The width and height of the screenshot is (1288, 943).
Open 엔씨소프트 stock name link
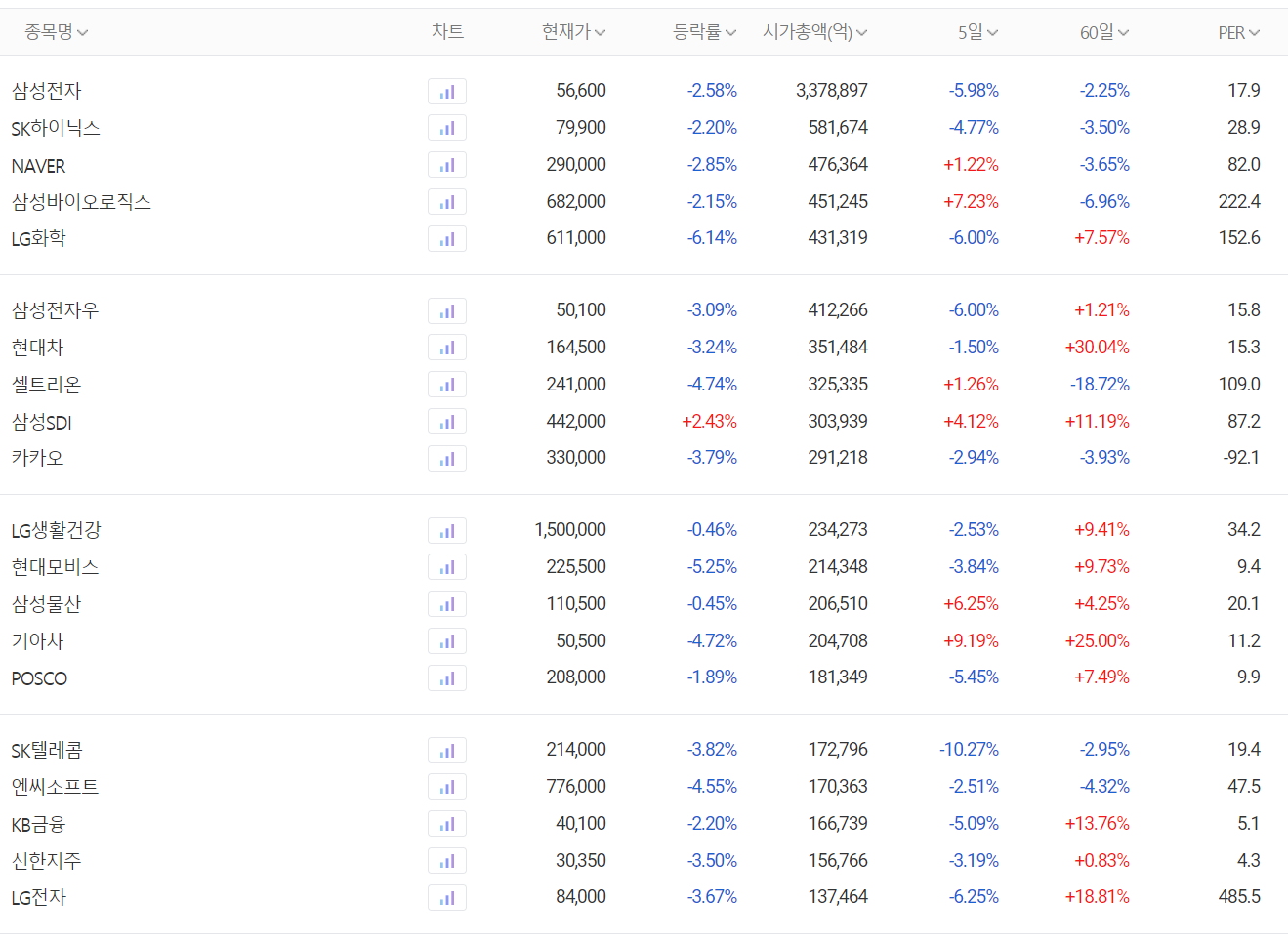click(x=56, y=787)
